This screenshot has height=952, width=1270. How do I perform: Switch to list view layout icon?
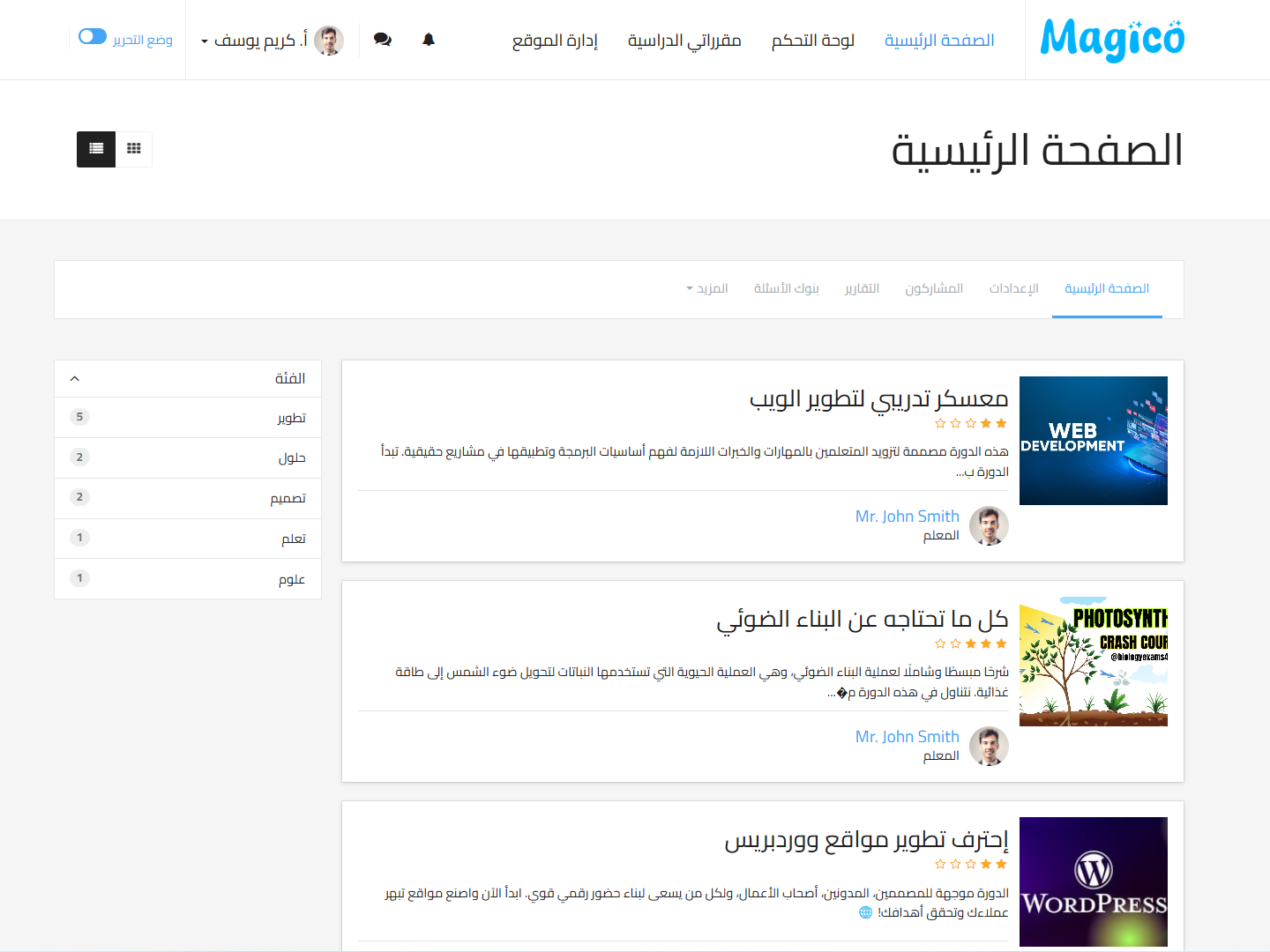[96, 149]
